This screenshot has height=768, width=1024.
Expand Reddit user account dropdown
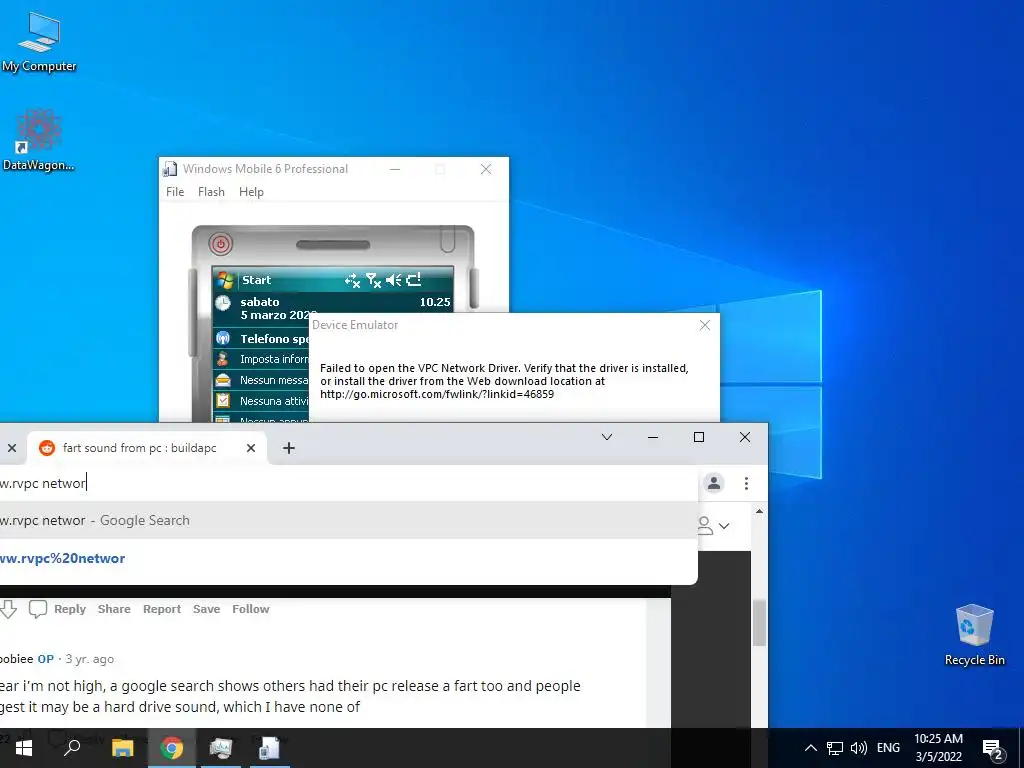(x=714, y=526)
